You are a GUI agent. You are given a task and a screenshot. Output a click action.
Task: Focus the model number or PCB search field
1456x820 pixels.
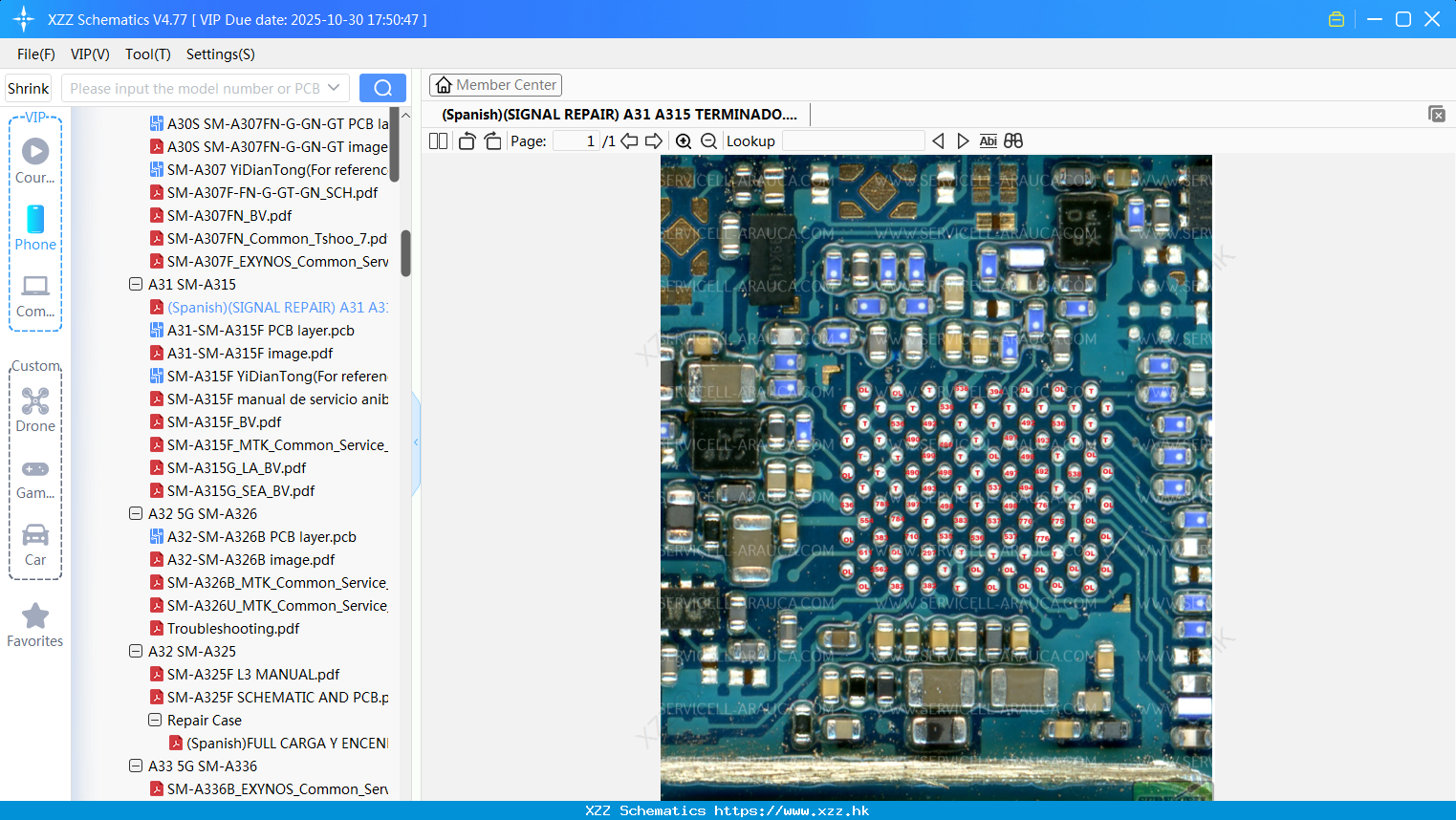click(194, 88)
